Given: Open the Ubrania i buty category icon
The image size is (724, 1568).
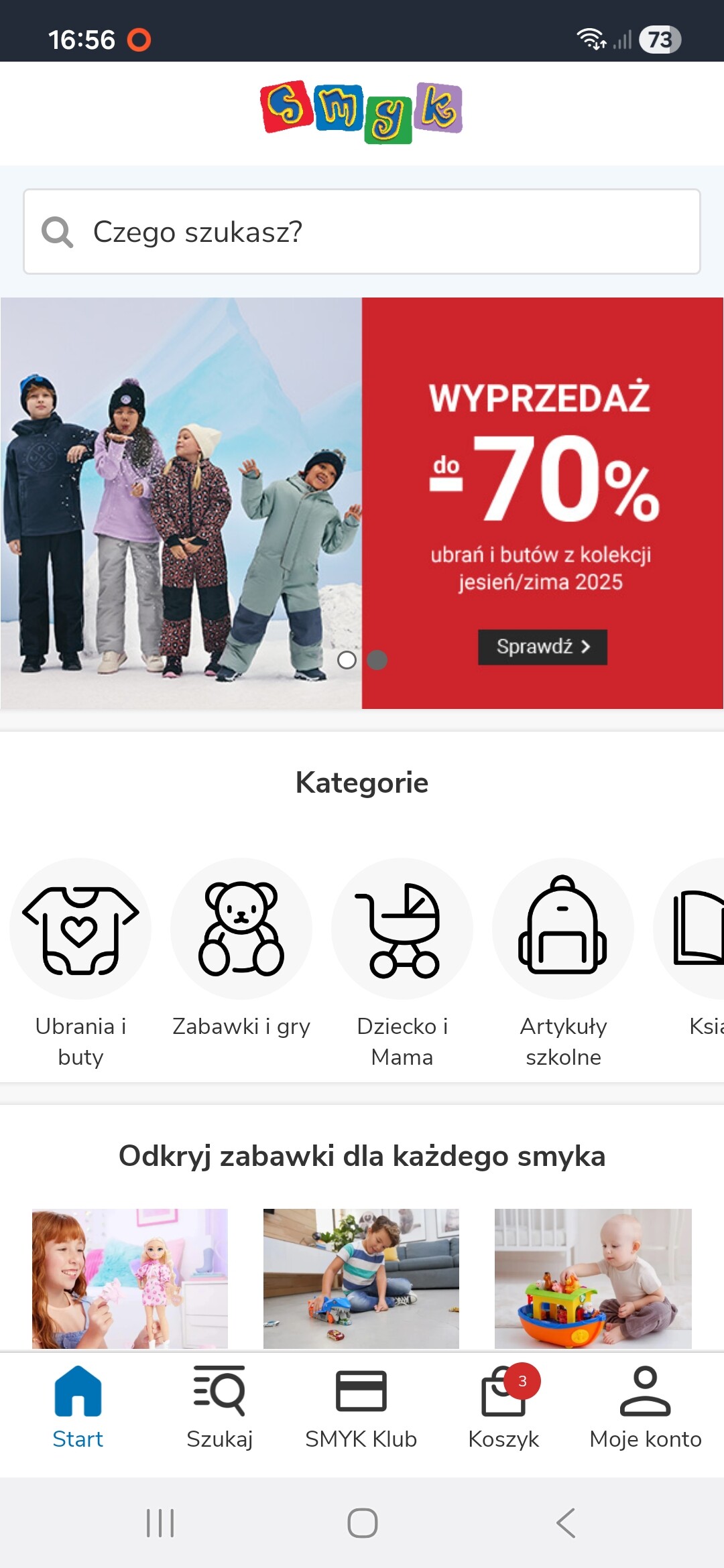Looking at the screenshot, I should (80, 929).
